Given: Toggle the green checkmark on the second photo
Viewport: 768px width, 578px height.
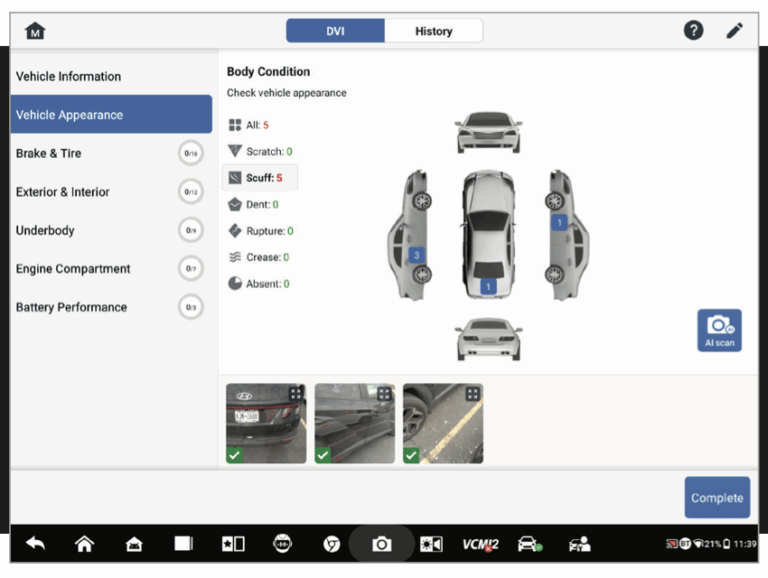Looking at the screenshot, I should 323,455.
